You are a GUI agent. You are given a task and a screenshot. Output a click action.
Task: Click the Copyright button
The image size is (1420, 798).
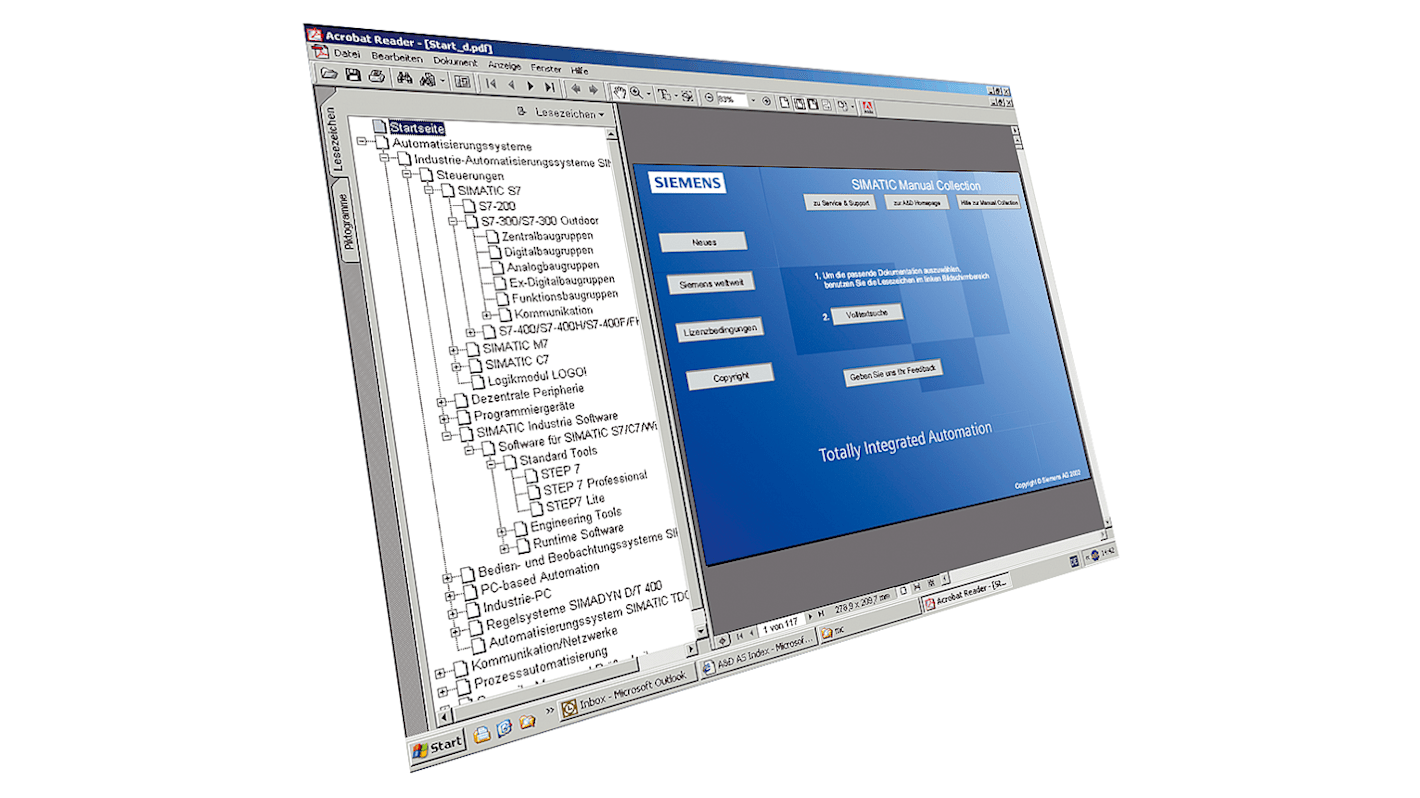tap(730, 377)
